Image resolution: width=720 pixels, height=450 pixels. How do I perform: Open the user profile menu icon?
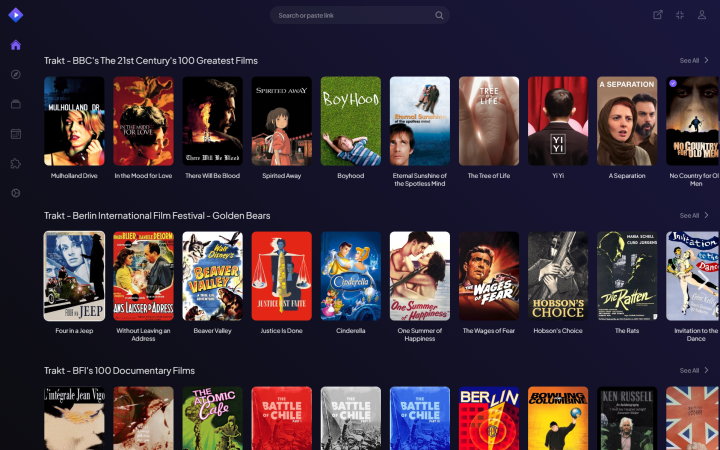point(701,15)
